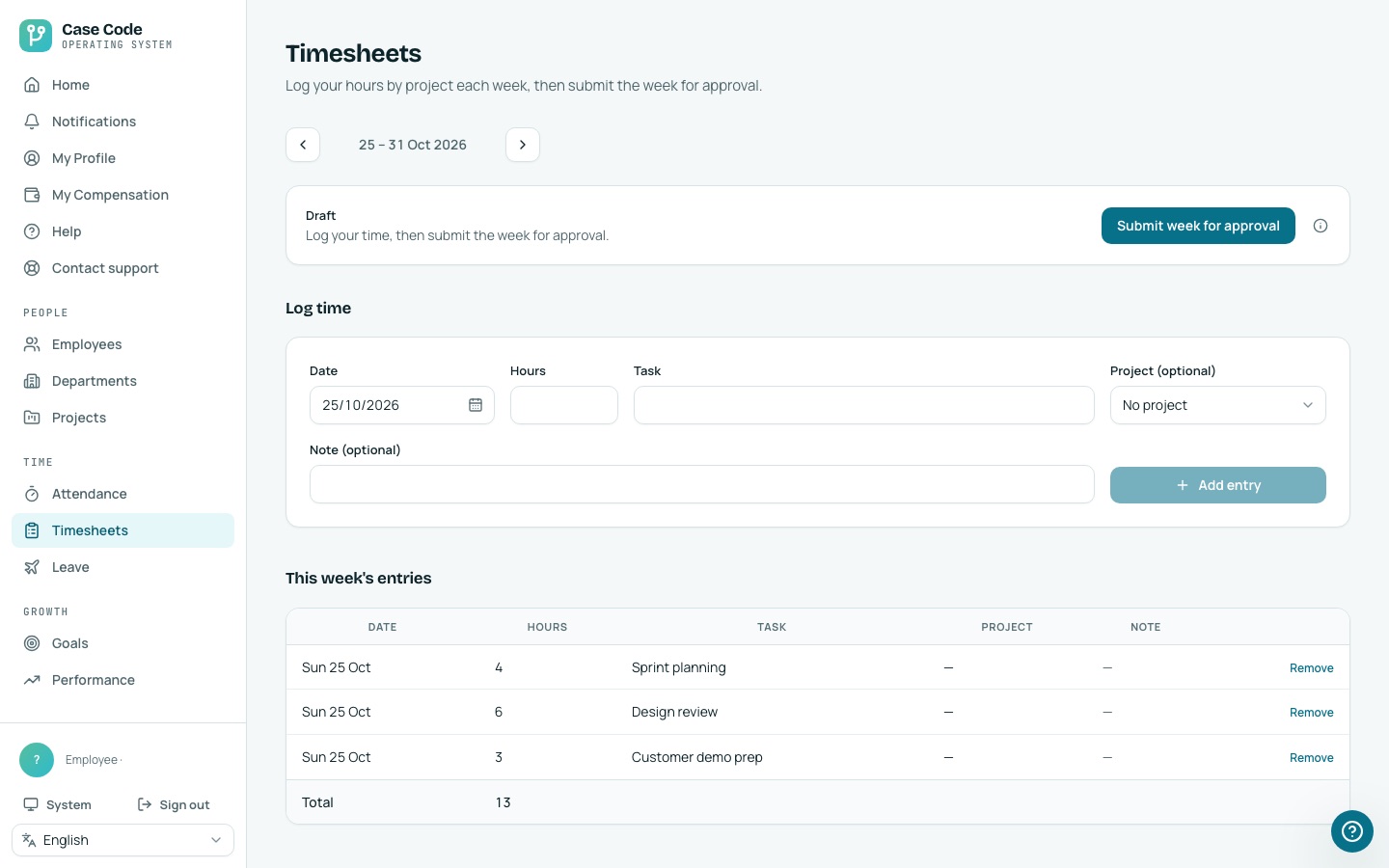Go to Projects page
Viewport: 1389px width, 868px height.
tap(123, 418)
